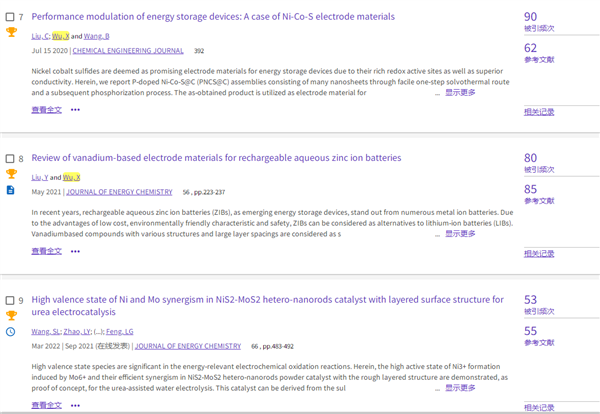Click the trophy icon on record 9

[11, 315]
